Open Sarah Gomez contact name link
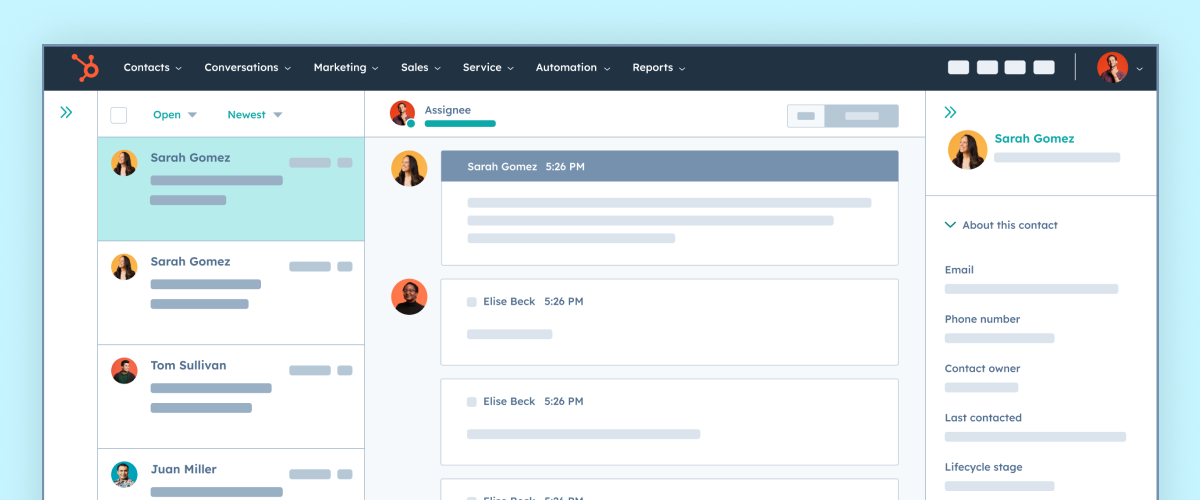Screen dimensions: 1200x500 click(x=1034, y=139)
